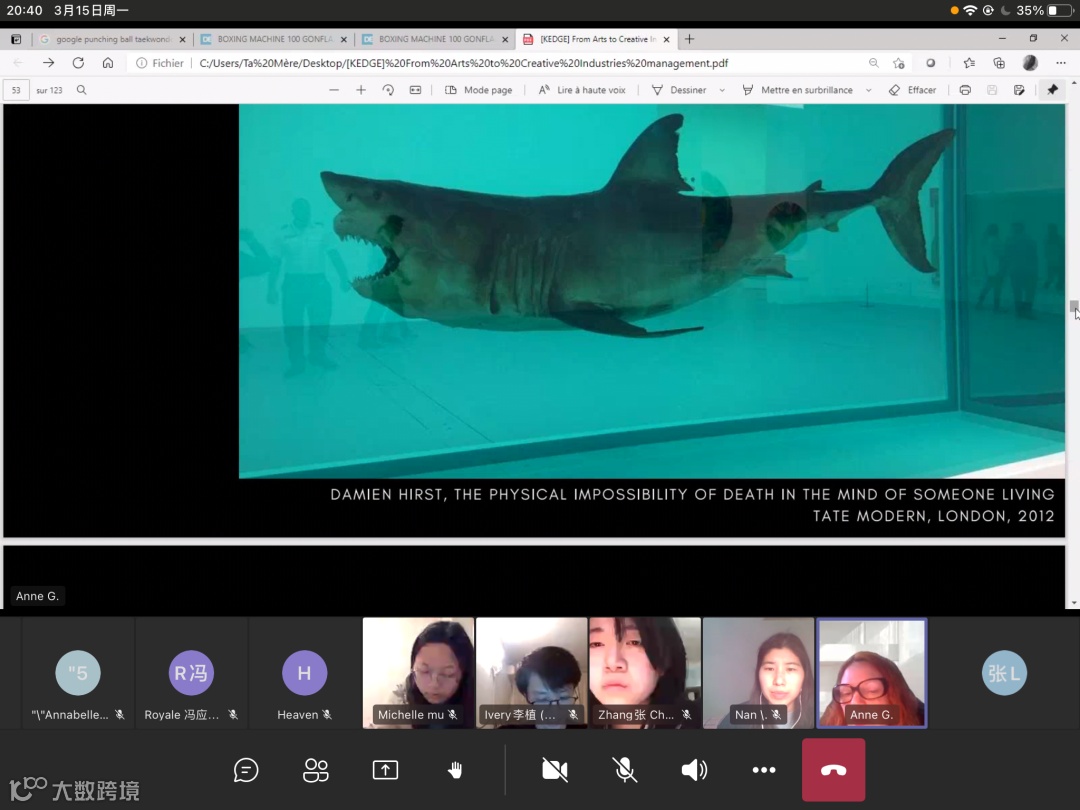Select the Royale participant avatar
Screen dimensions: 1080x810
coord(191,672)
